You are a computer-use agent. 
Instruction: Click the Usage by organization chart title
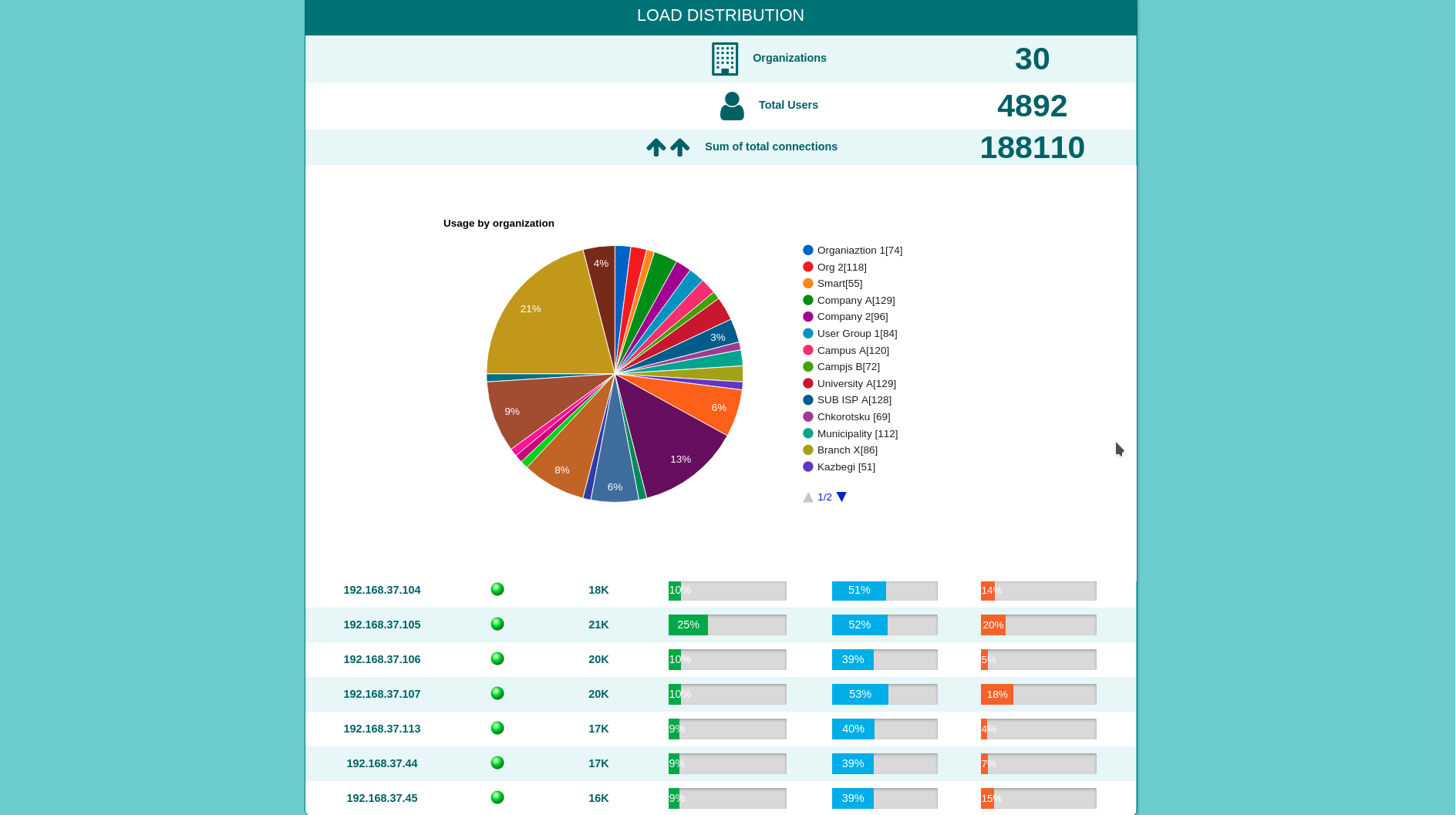499,224
